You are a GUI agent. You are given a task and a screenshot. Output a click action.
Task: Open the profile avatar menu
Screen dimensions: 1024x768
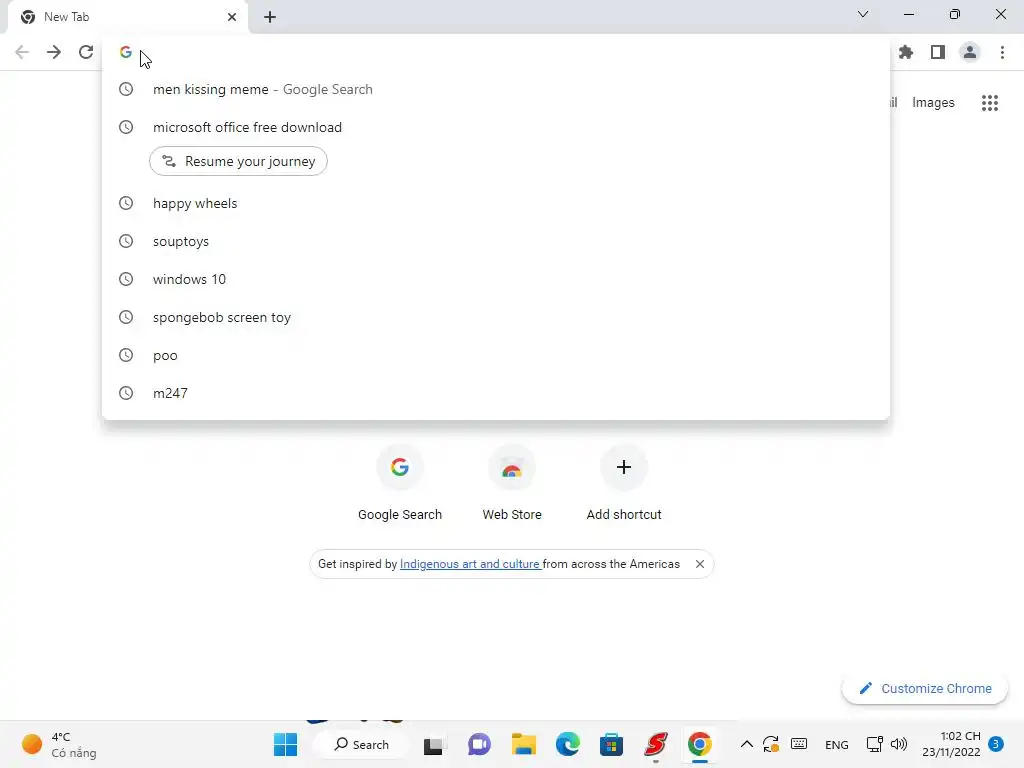(x=970, y=52)
